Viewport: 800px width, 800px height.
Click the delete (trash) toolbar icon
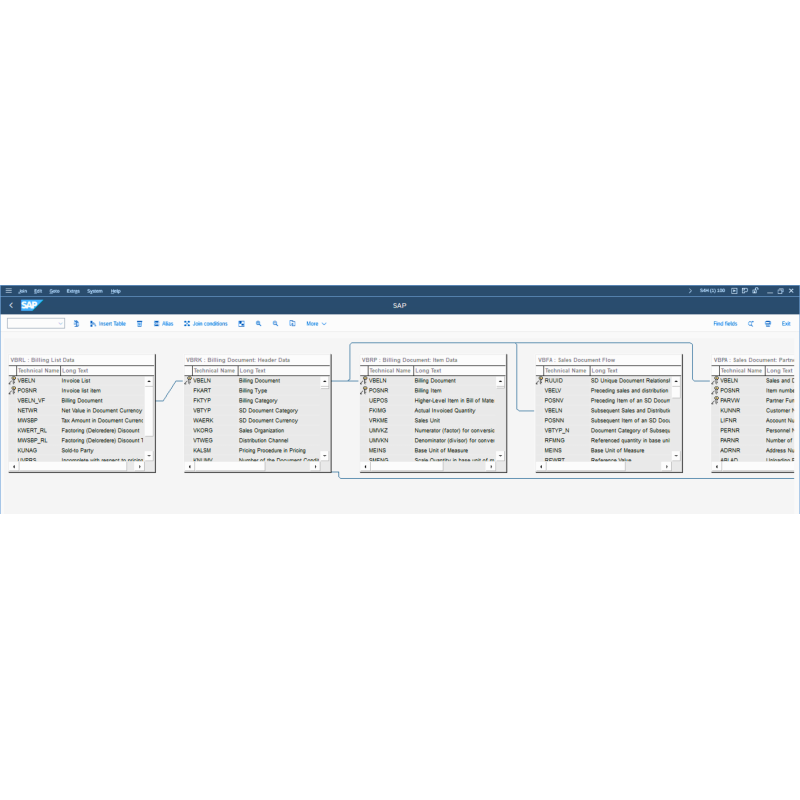(140, 323)
